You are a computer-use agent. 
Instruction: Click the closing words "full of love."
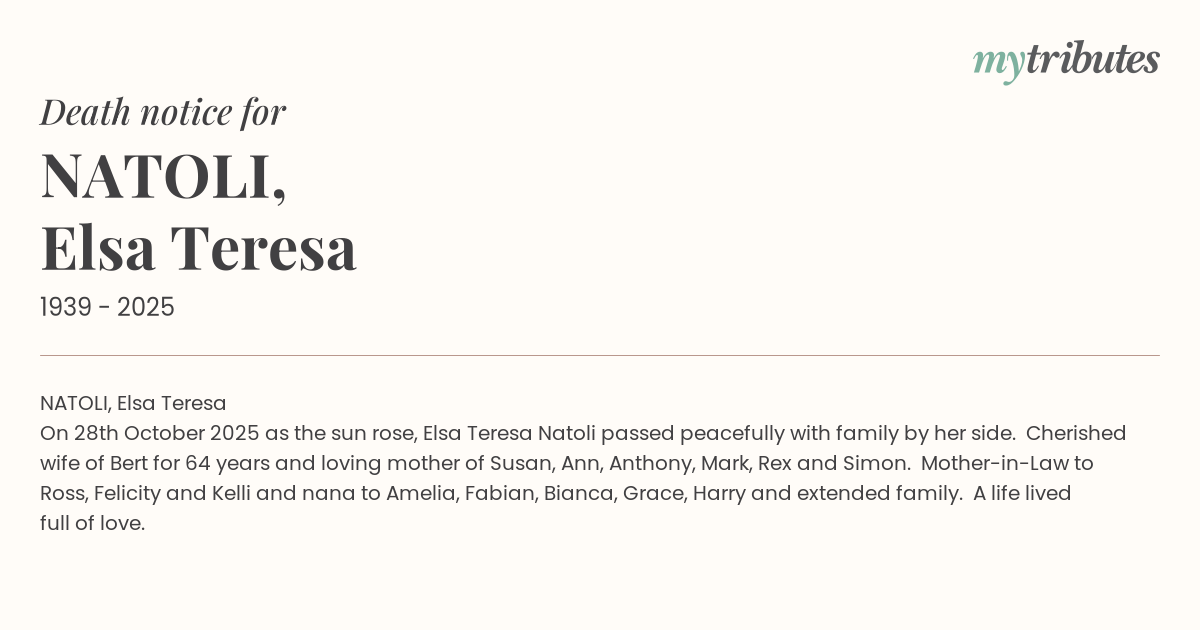coord(93,523)
